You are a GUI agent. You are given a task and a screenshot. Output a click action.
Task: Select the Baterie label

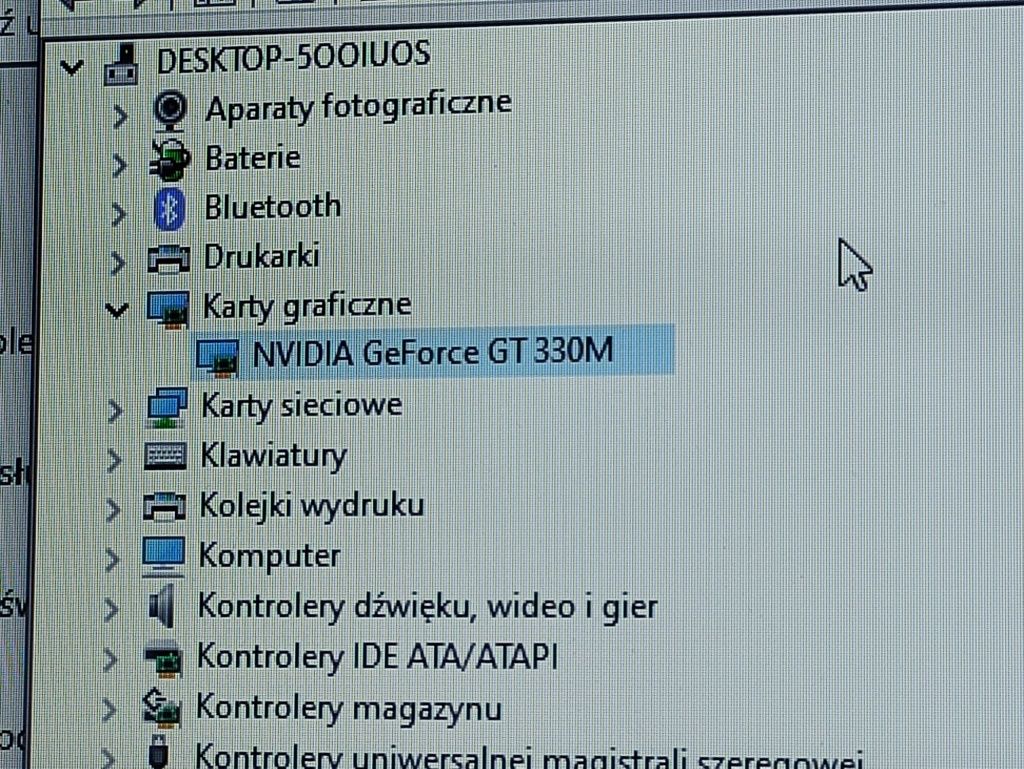(253, 158)
